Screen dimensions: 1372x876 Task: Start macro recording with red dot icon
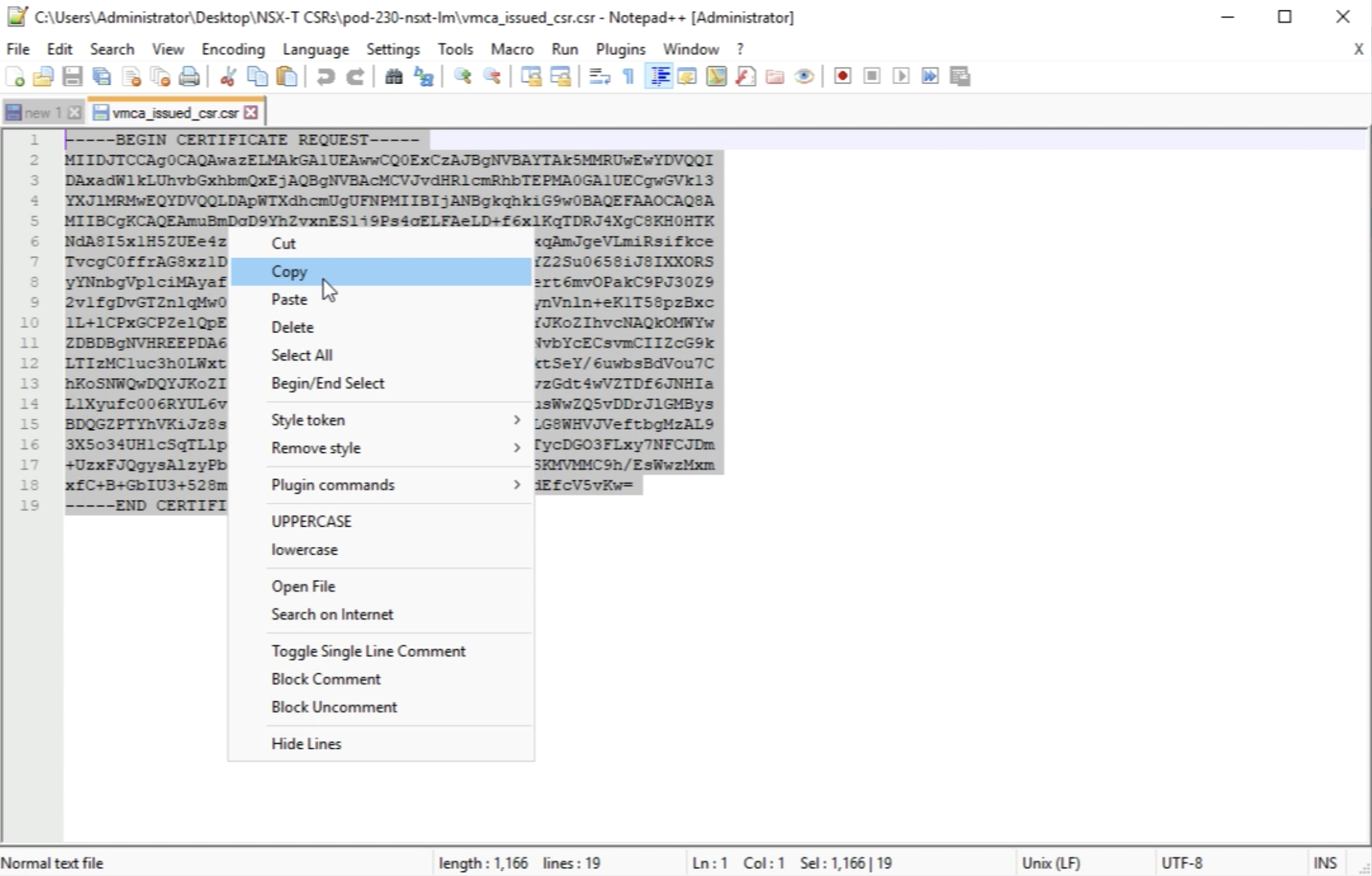[x=842, y=77]
